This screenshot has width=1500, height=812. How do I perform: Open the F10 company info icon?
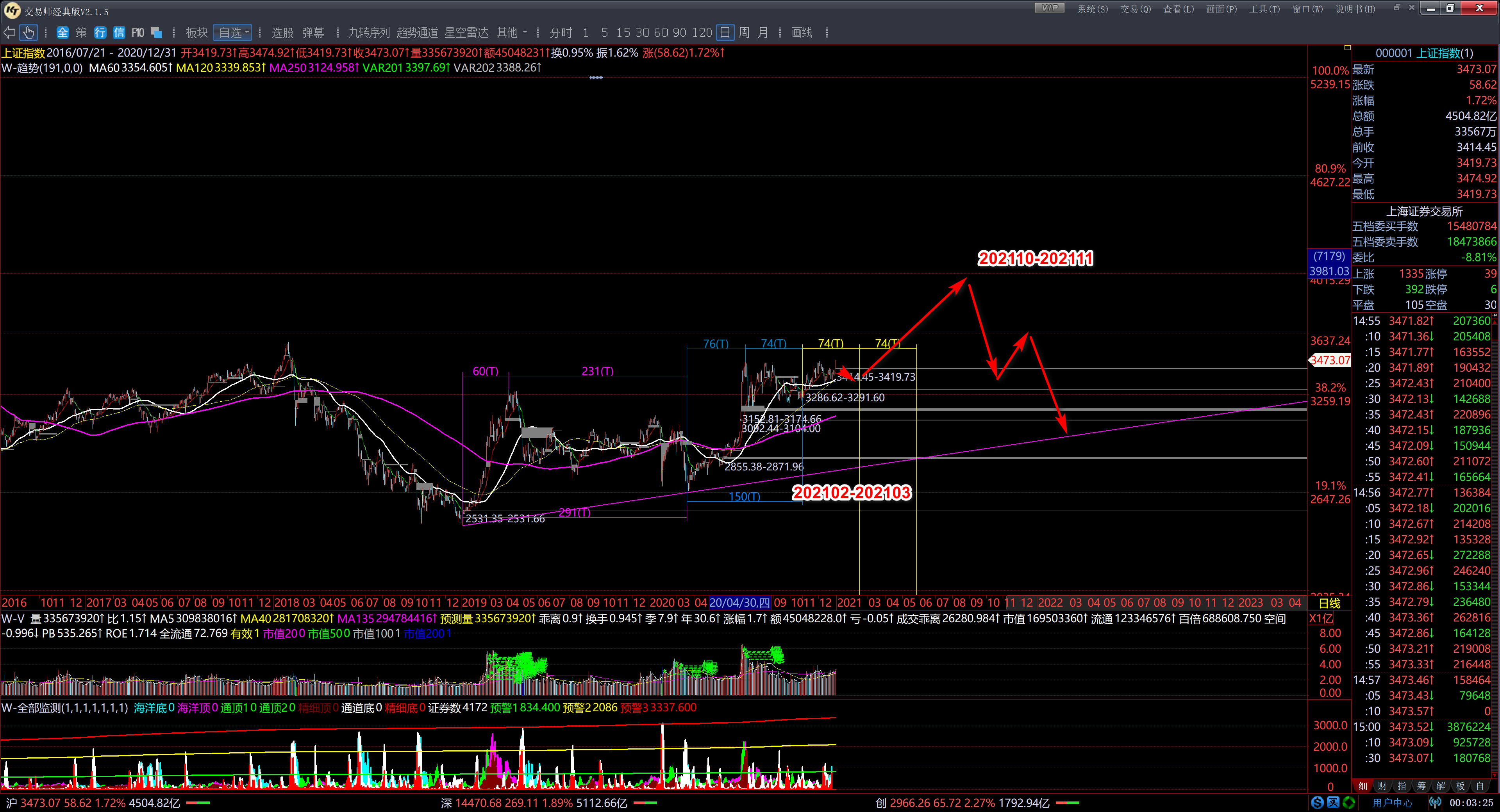click(x=138, y=32)
